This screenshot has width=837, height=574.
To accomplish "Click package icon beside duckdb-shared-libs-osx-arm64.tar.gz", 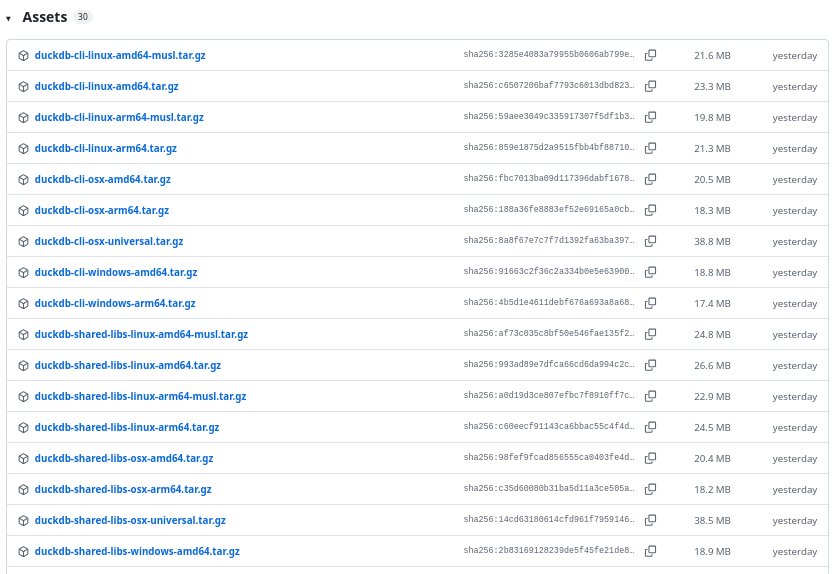I will pos(23,489).
